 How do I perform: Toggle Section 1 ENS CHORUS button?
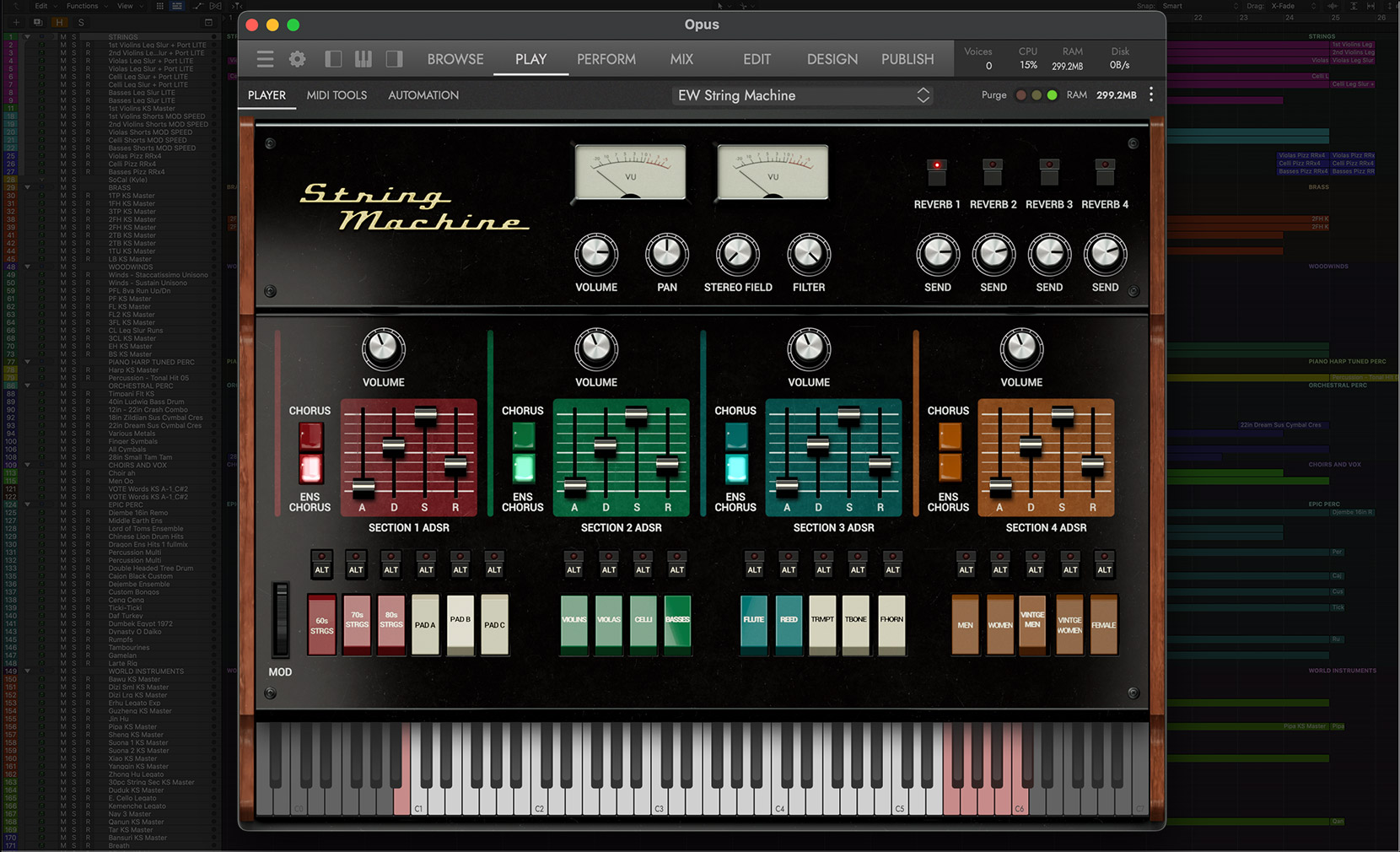click(310, 468)
